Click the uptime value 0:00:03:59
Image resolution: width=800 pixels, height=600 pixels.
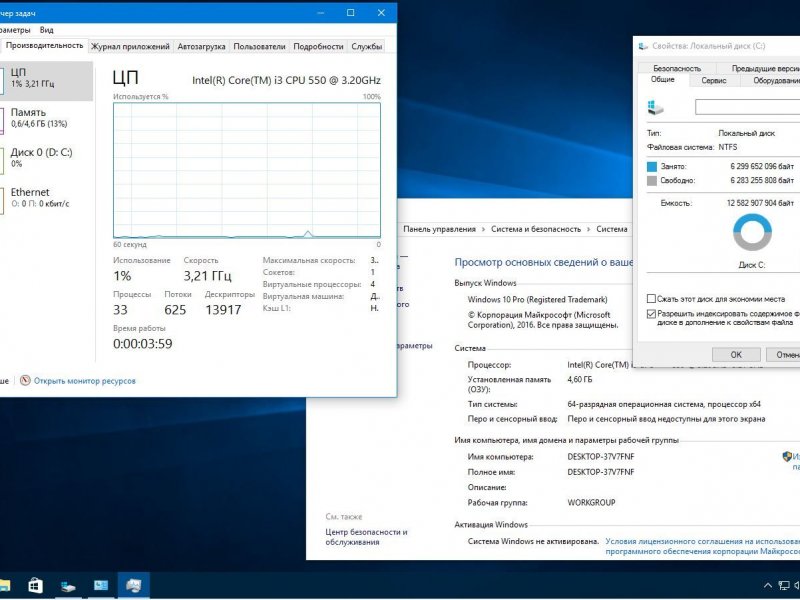pos(143,343)
